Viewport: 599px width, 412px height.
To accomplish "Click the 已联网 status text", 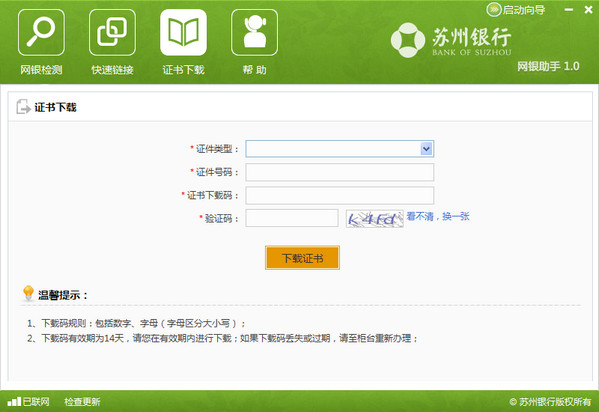I will 36,401.
